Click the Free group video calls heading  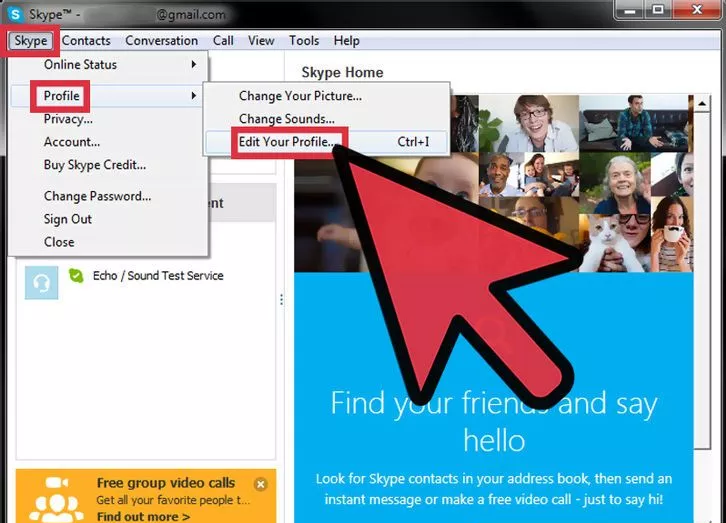[x=166, y=483]
